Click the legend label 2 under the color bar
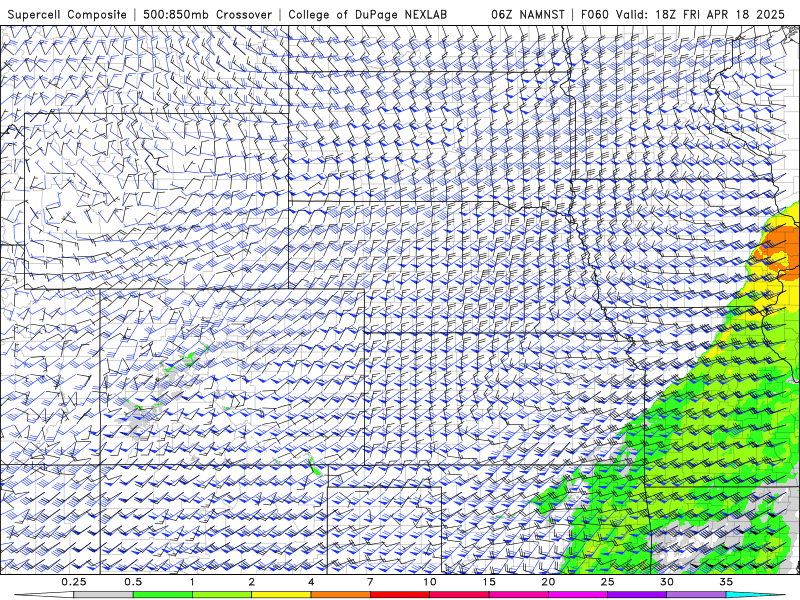The height and width of the screenshot is (600, 800). pyautogui.click(x=252, y=582)
